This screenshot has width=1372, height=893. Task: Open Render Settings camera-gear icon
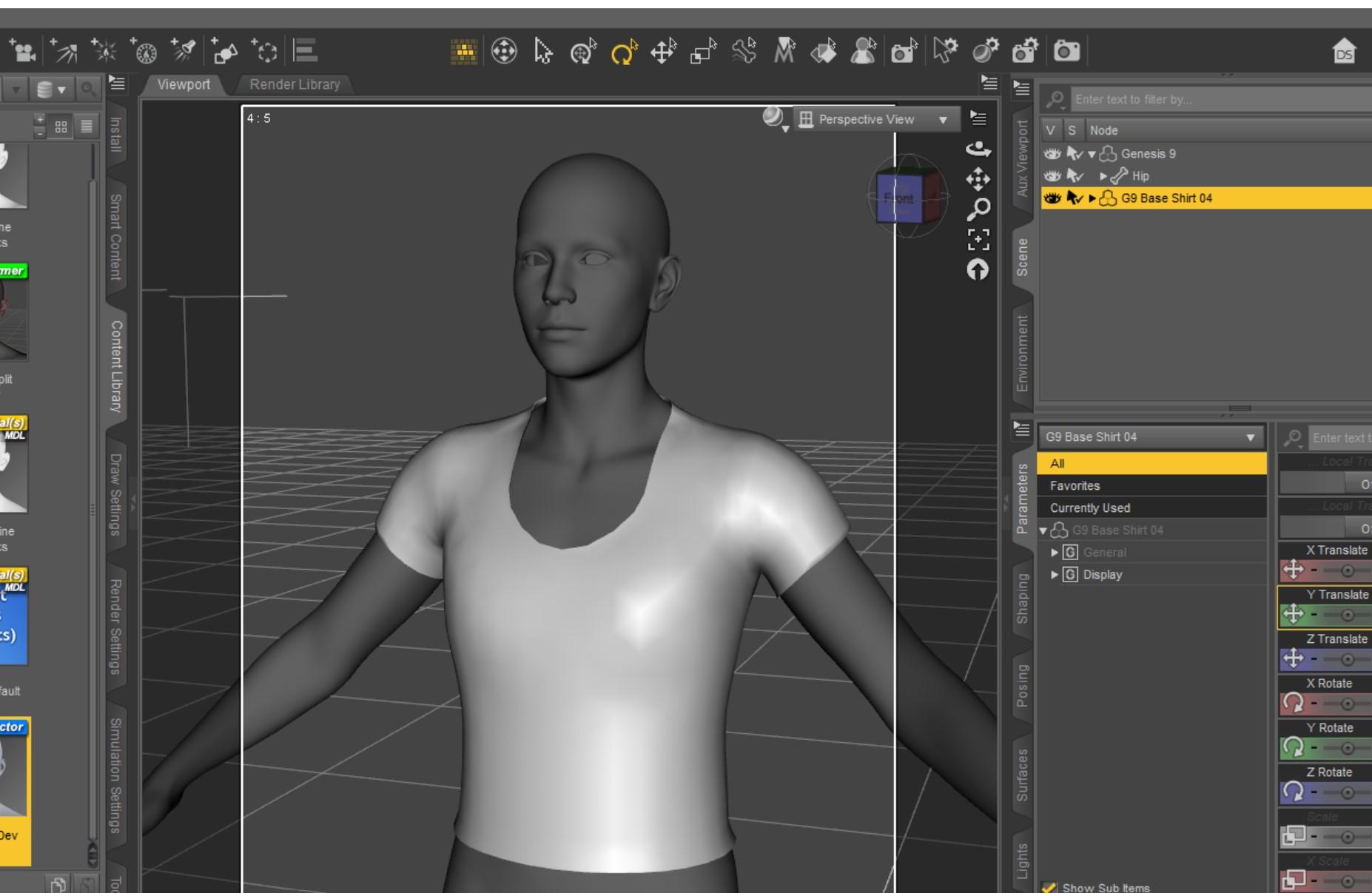click(1026, 51)
